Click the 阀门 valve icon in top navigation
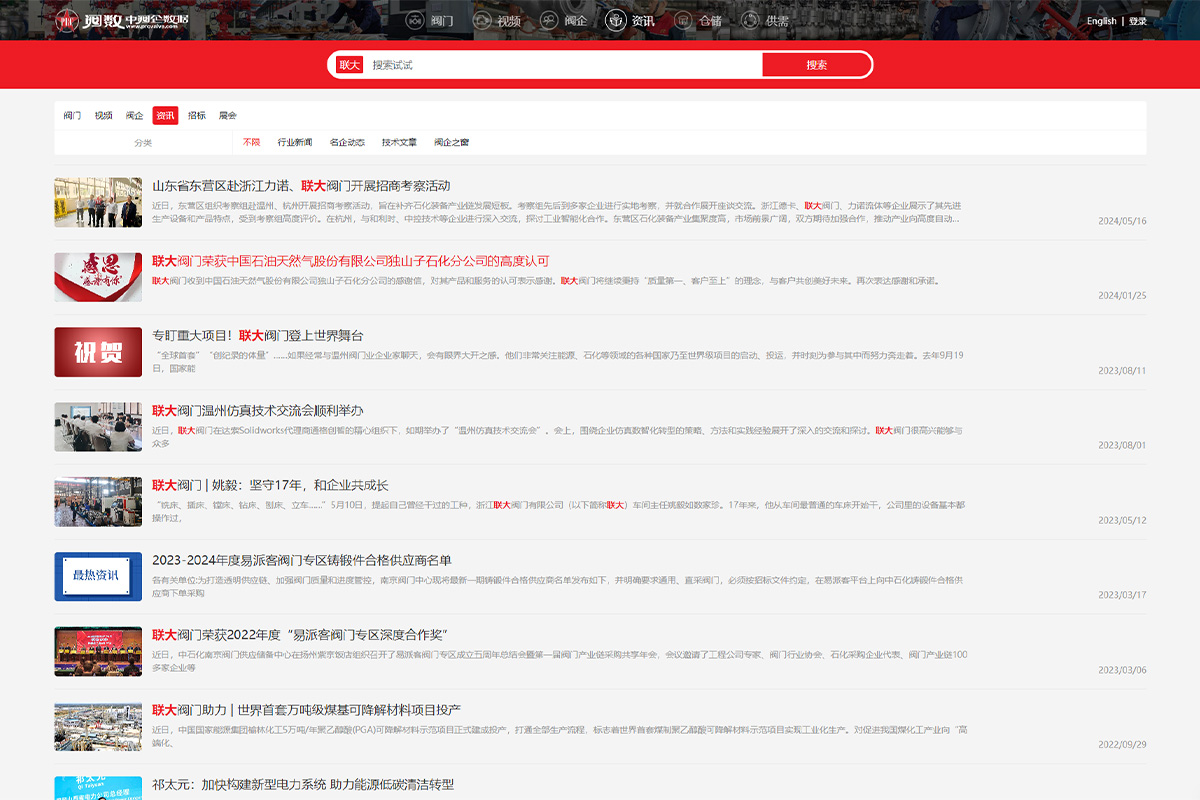Image resolution: width=1200 pixels, height=800 pixels. pos(415,20)
